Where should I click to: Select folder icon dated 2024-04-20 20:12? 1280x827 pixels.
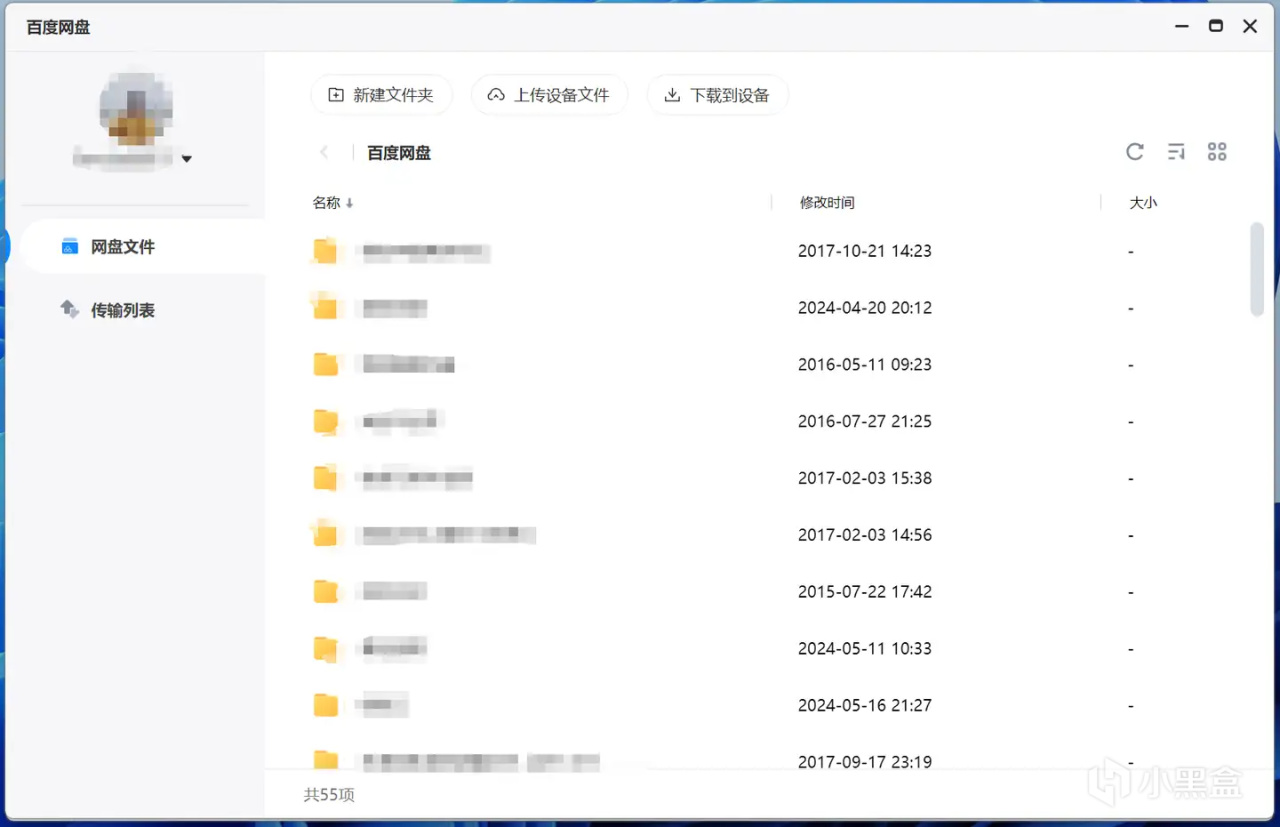(325, 308)
